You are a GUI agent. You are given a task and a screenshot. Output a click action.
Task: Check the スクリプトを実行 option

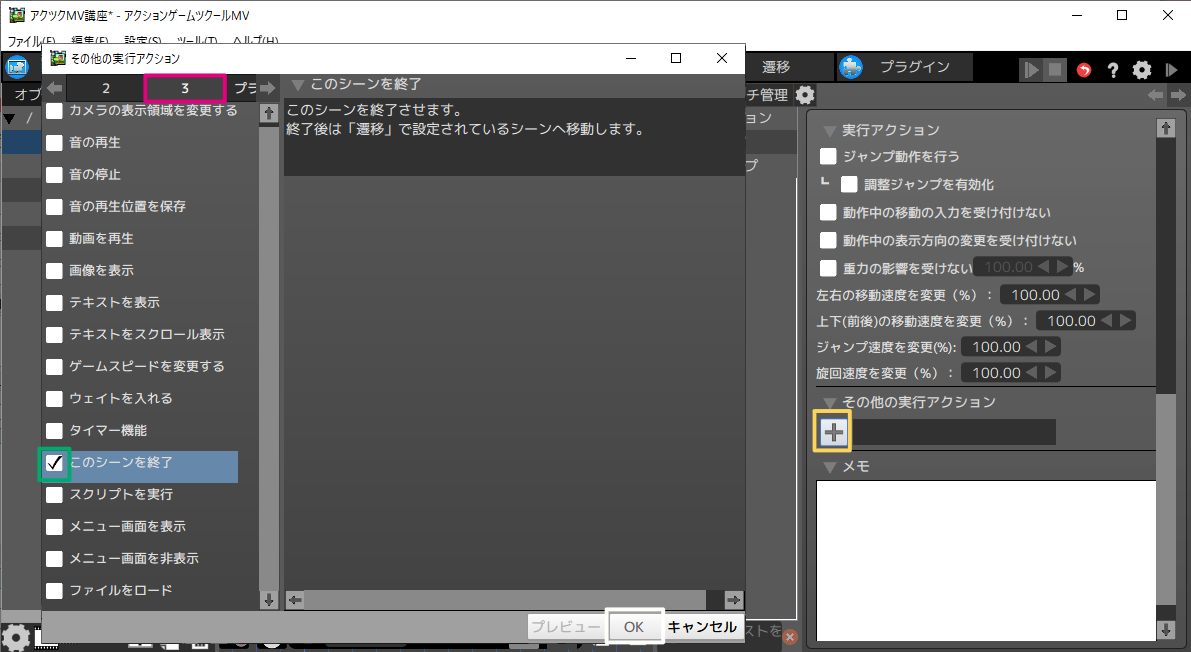tap(55, 495)
